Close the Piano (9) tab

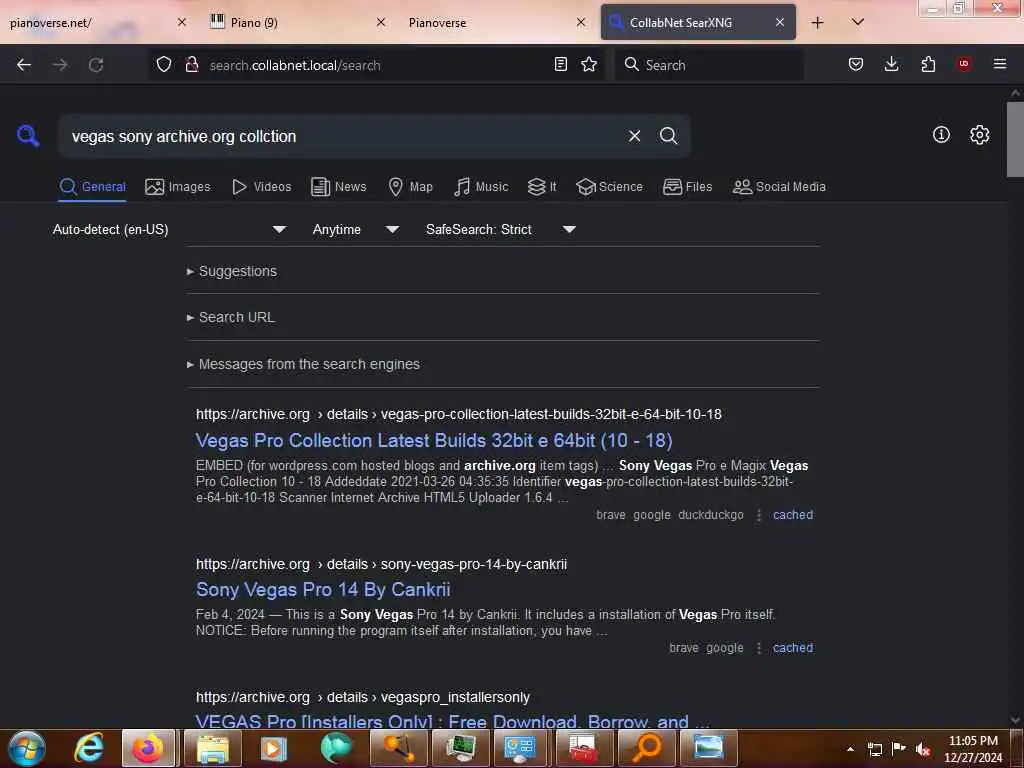pyautogui.click(x=381, y=22)
